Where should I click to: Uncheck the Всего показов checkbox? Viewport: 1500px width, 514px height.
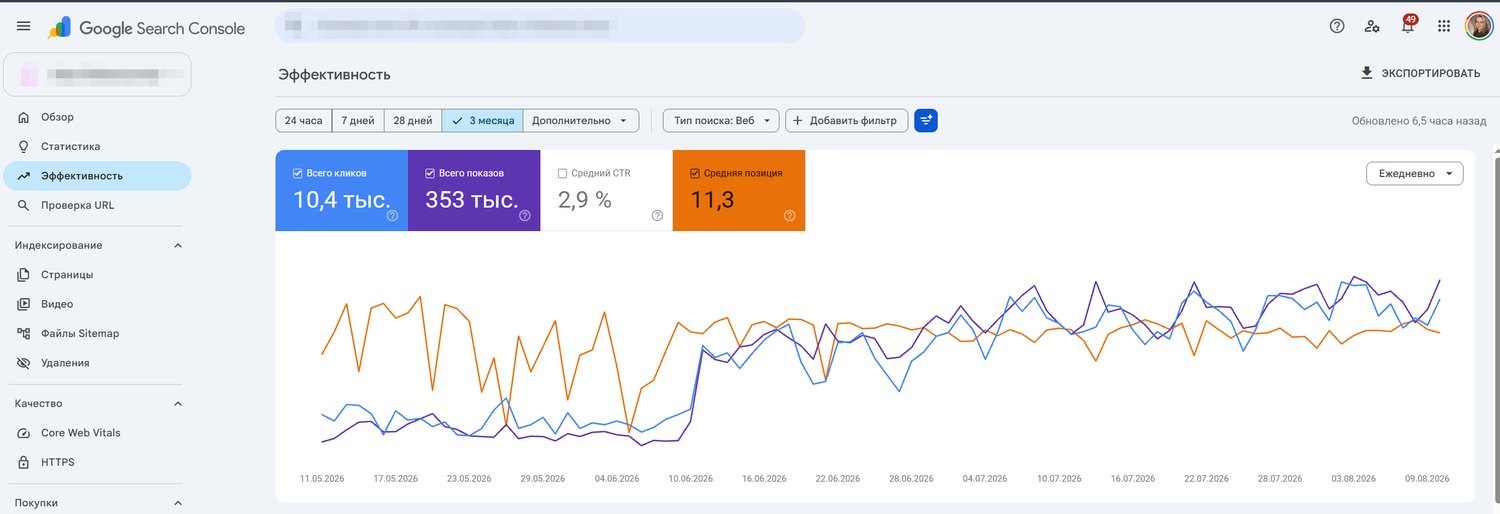(x=430, y=173)
